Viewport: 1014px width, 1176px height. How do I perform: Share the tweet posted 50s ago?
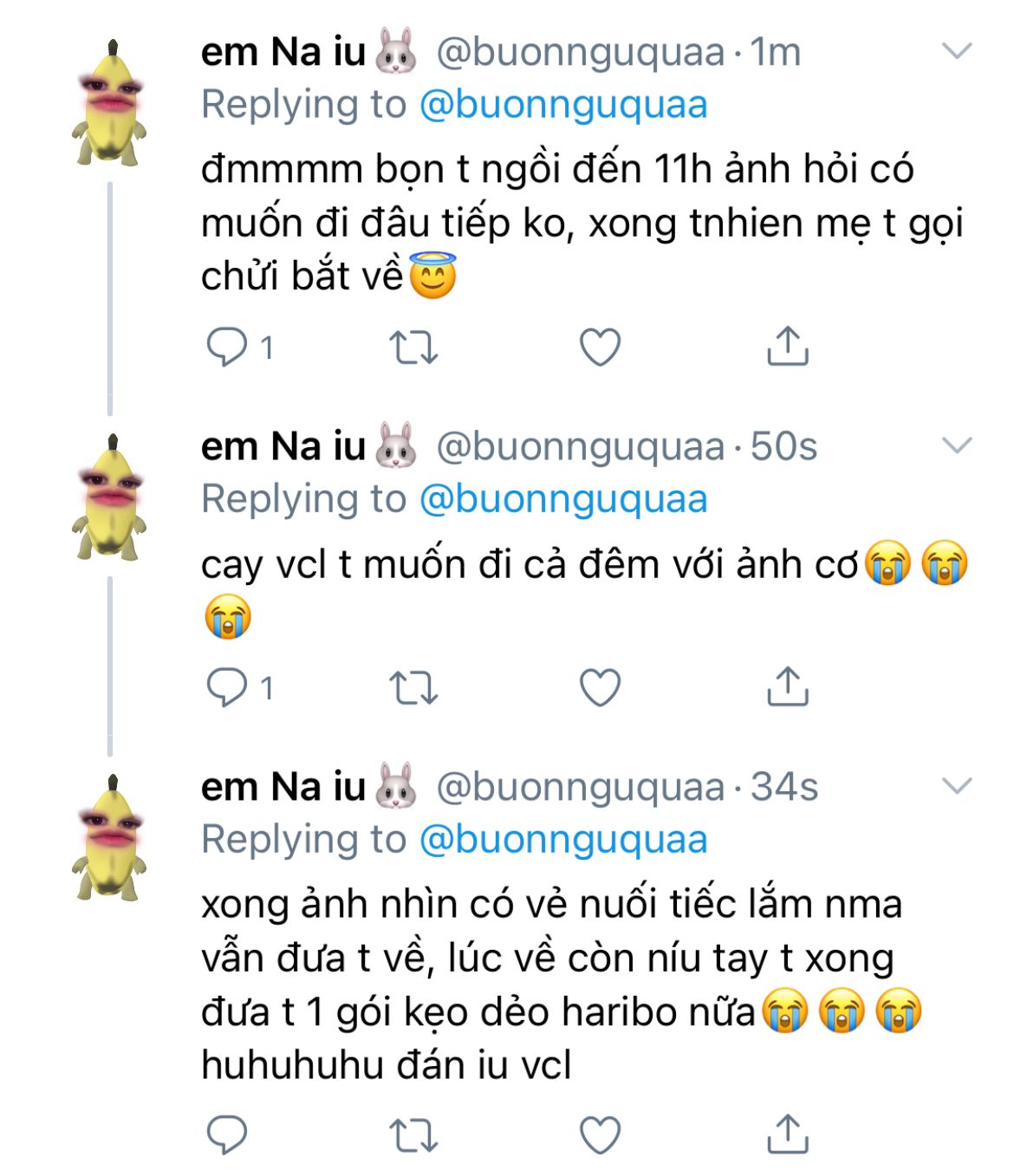point(787,687)
